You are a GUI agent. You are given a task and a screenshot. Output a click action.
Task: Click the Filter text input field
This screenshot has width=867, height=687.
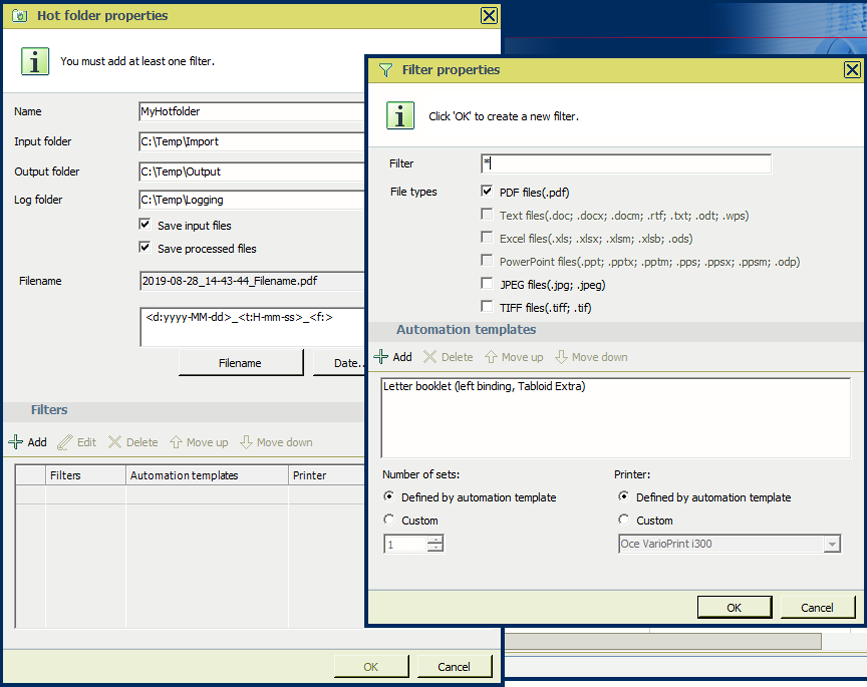(x=626, y=164)
